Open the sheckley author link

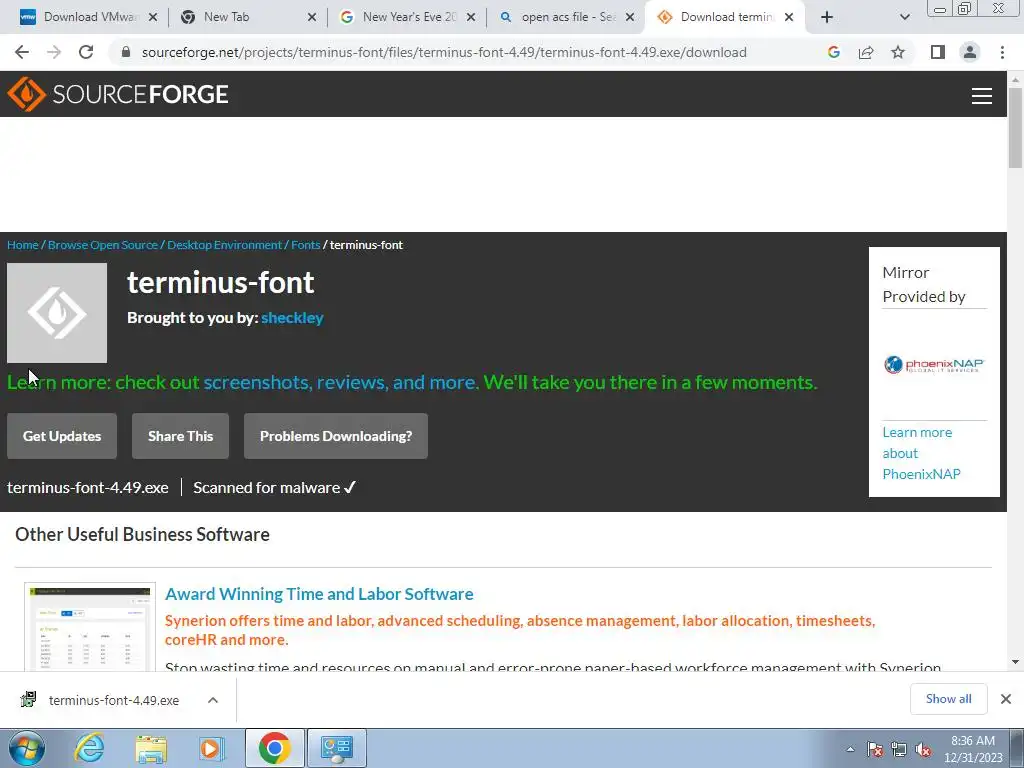pyautogui.click(x=293, y=317)
